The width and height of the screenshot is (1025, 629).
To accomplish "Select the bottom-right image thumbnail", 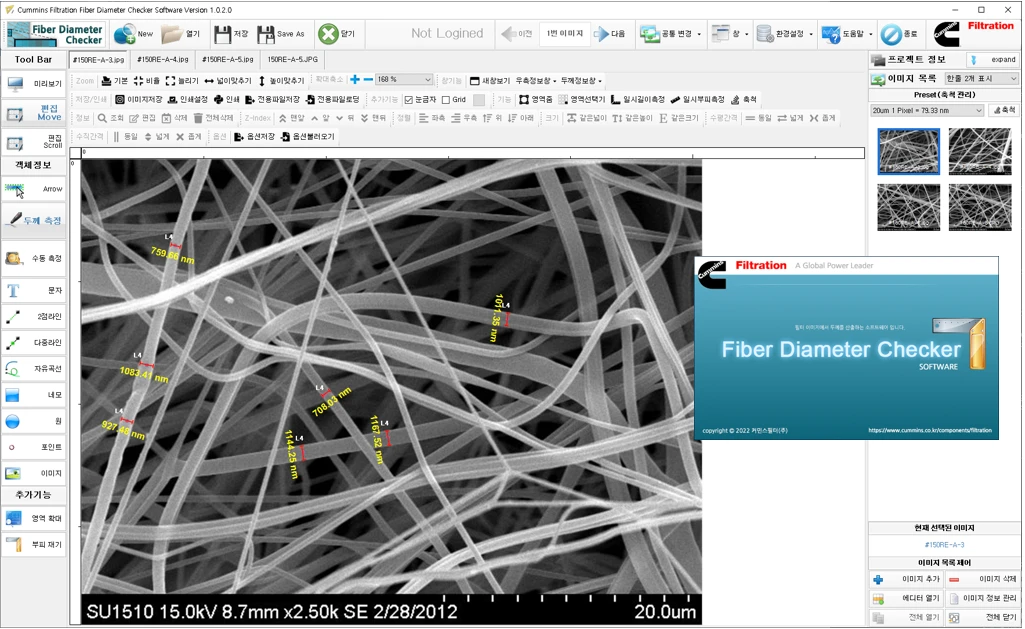I will [x=980, y=207].
